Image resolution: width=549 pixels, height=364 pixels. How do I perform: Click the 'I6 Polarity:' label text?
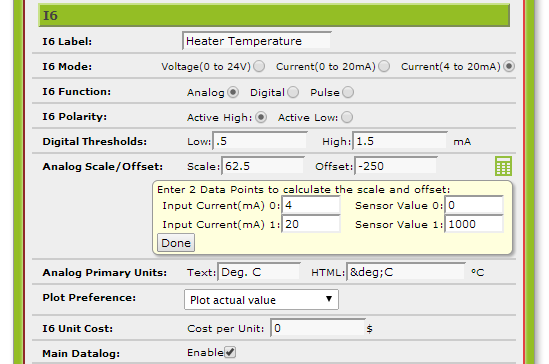click(x=75, y=117)
